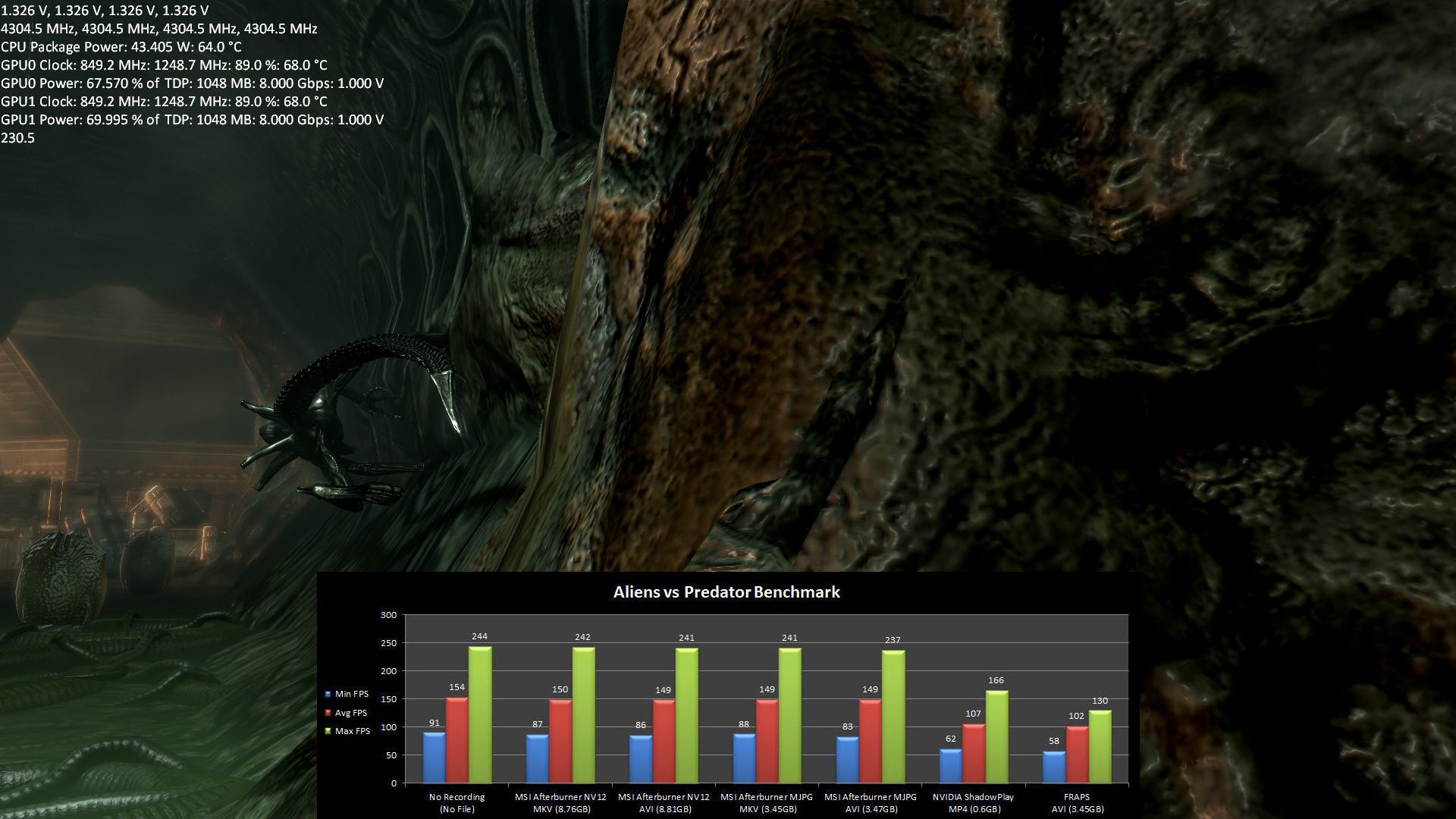The width and height of the screenshot is (1456, 819).
Task: Click the blue Min FPS bar for NVIDIA ShadowPlay
Action: coord(951,766)
